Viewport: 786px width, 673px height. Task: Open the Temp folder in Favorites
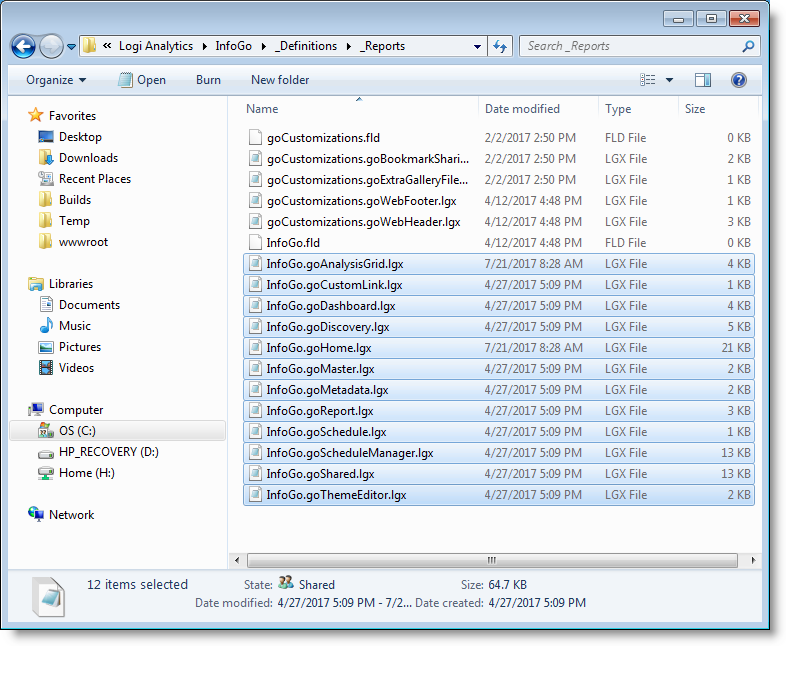point(74,221)
